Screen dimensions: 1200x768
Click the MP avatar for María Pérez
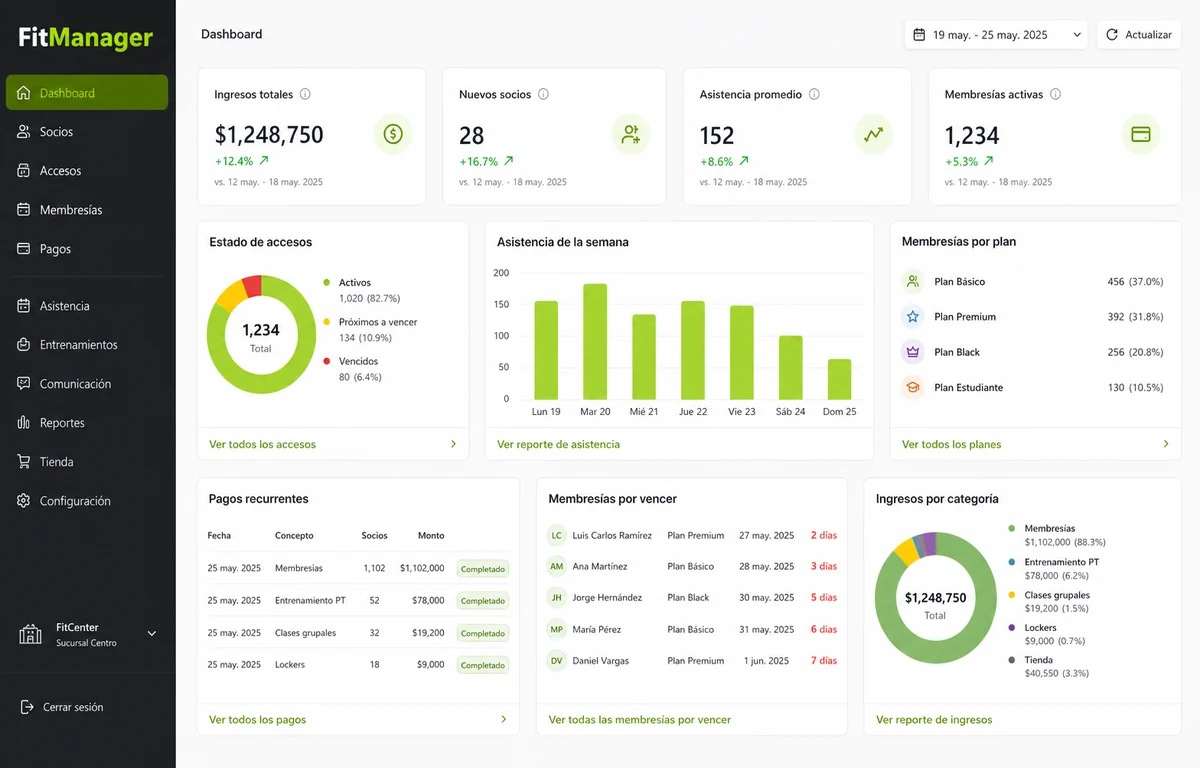coord(557,629)
